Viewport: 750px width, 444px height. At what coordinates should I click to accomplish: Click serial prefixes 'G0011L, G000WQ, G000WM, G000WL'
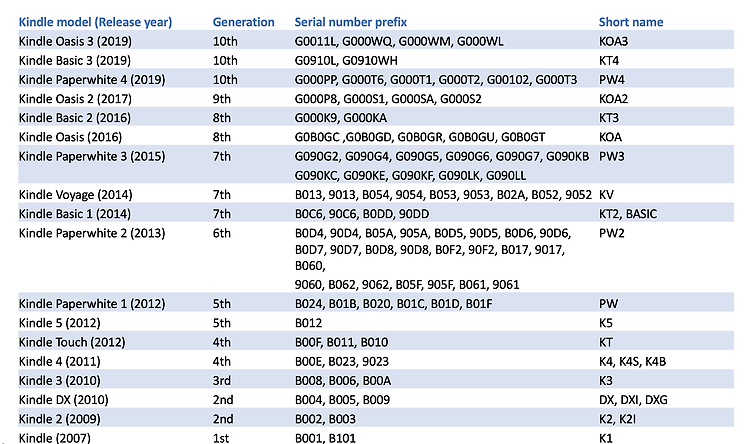point(399,41)
